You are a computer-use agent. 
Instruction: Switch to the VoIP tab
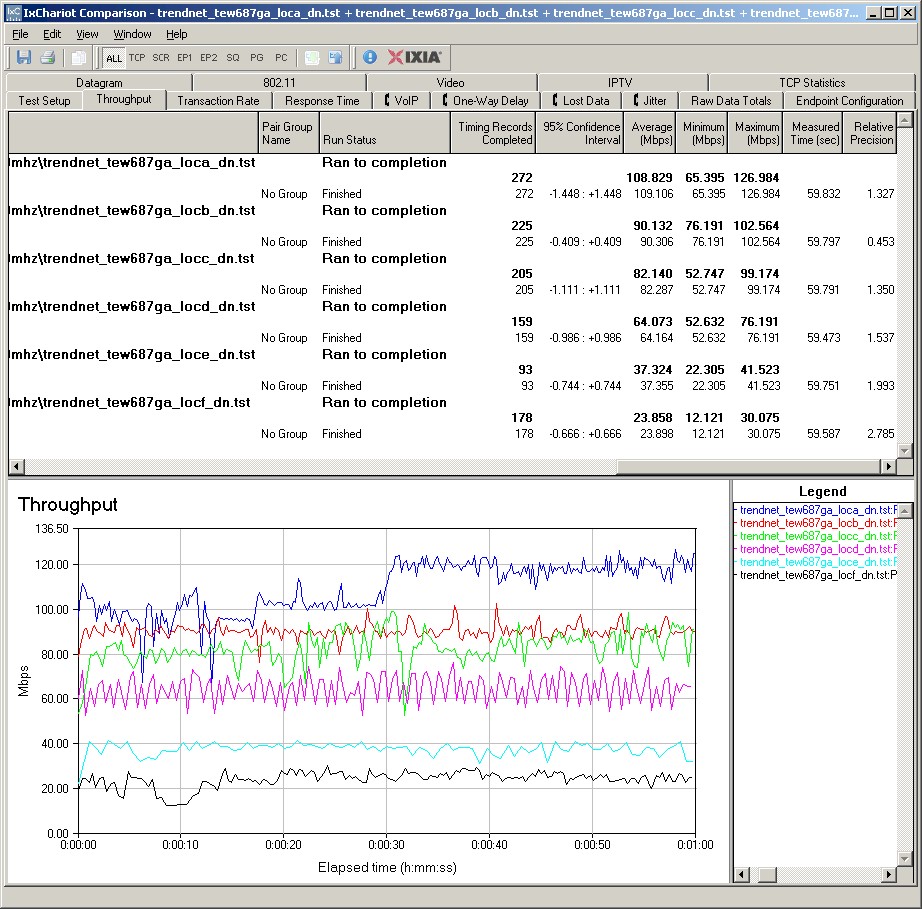[402, 101]
